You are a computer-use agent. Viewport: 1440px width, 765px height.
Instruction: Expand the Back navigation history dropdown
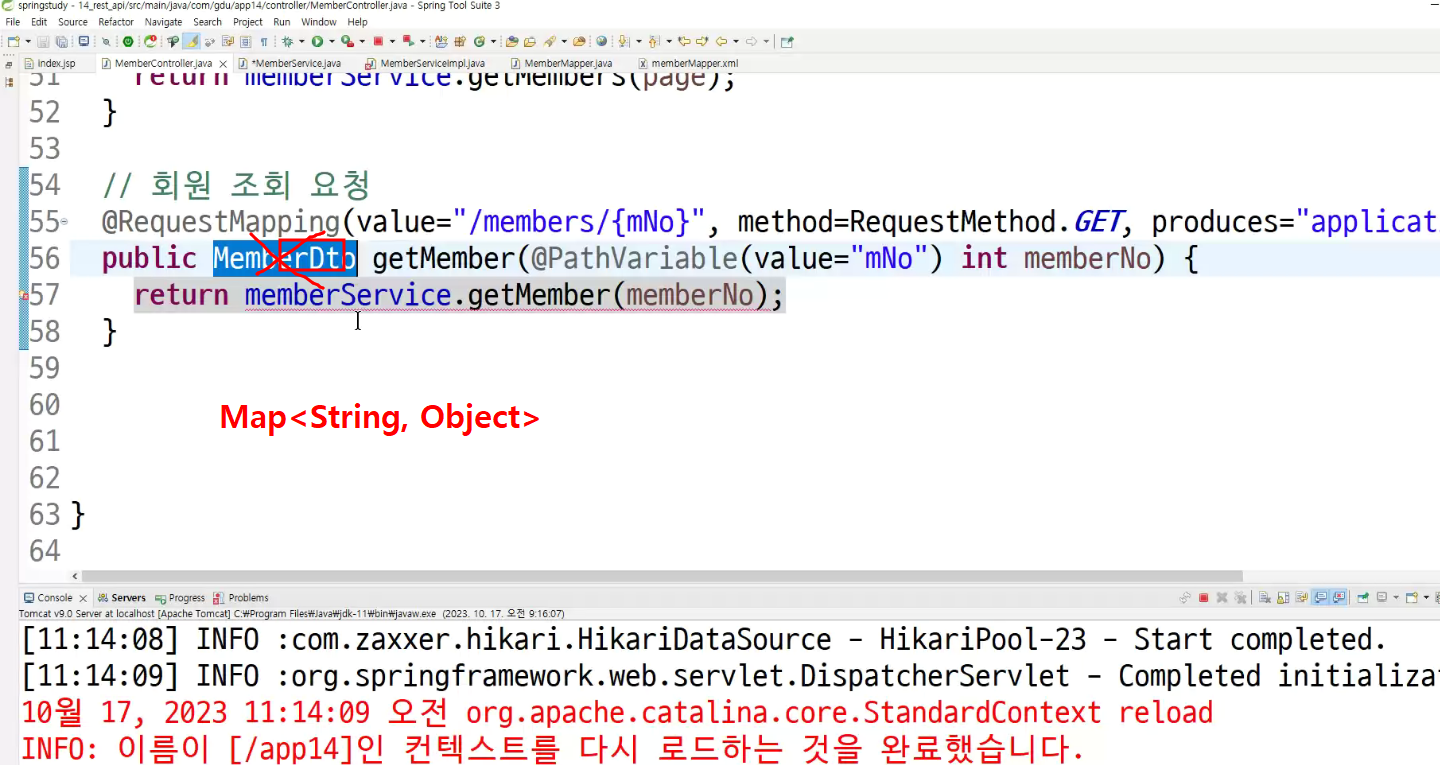click(736, 42)
